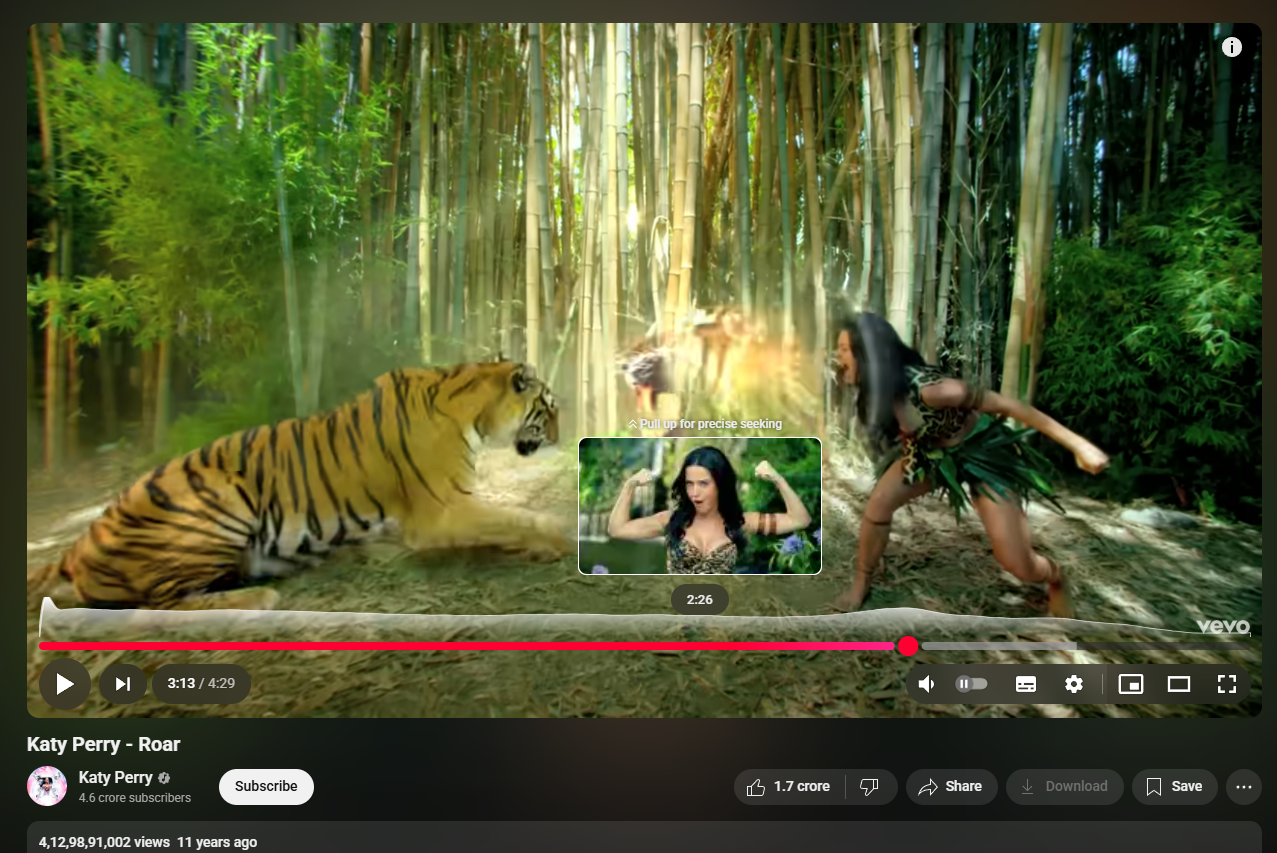Open the more actions three-dot menu
Screen dimensions: 1277x853
point(1243,787)
